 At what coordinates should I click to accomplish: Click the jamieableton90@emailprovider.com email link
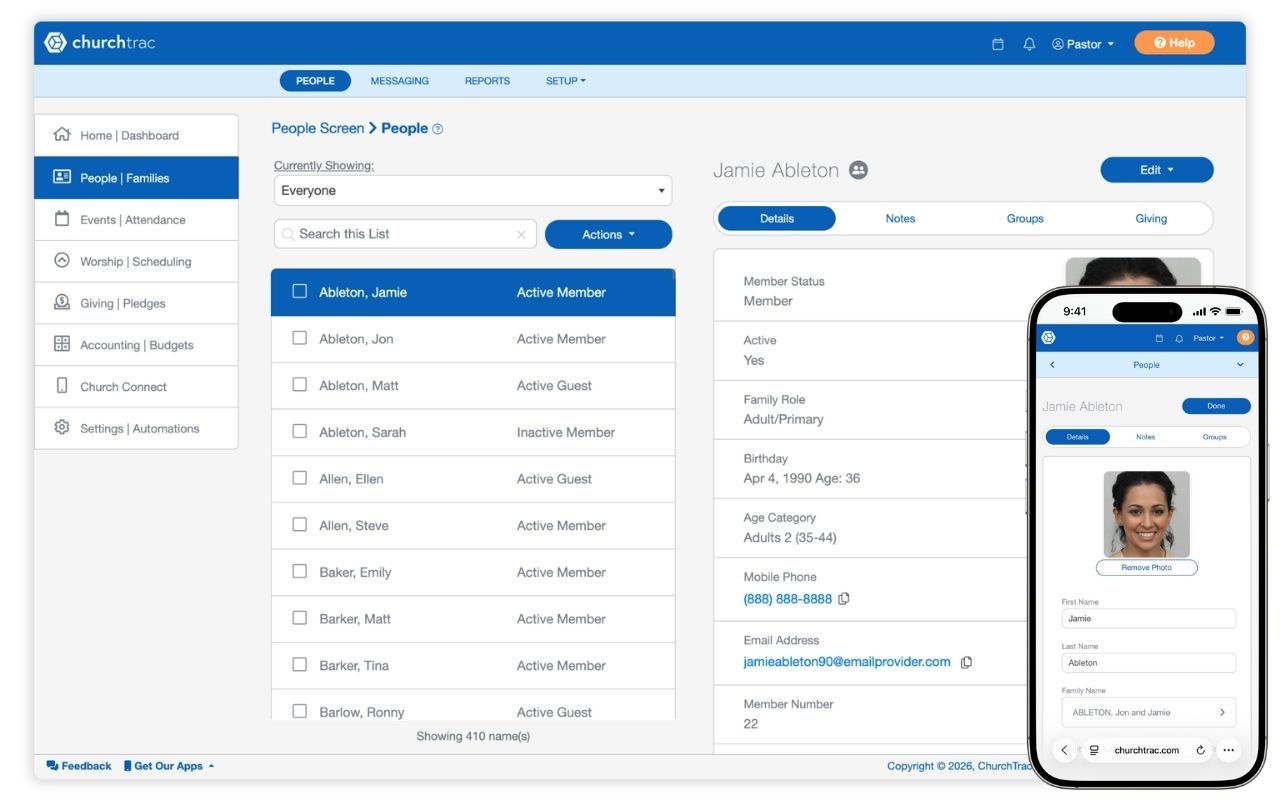click(847, 662)
